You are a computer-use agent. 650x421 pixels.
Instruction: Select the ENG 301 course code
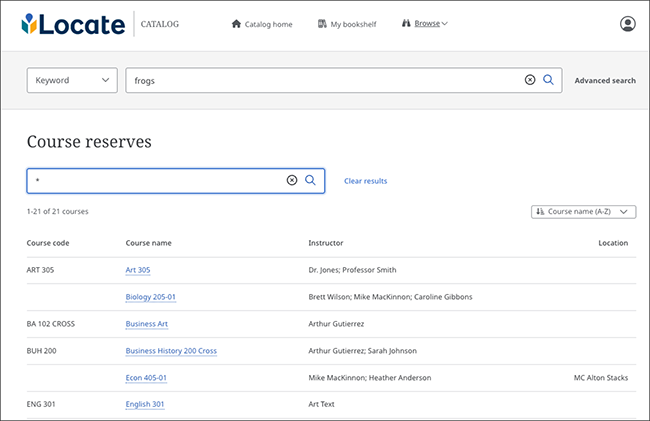pyautogui.click(x=41, y=404)
